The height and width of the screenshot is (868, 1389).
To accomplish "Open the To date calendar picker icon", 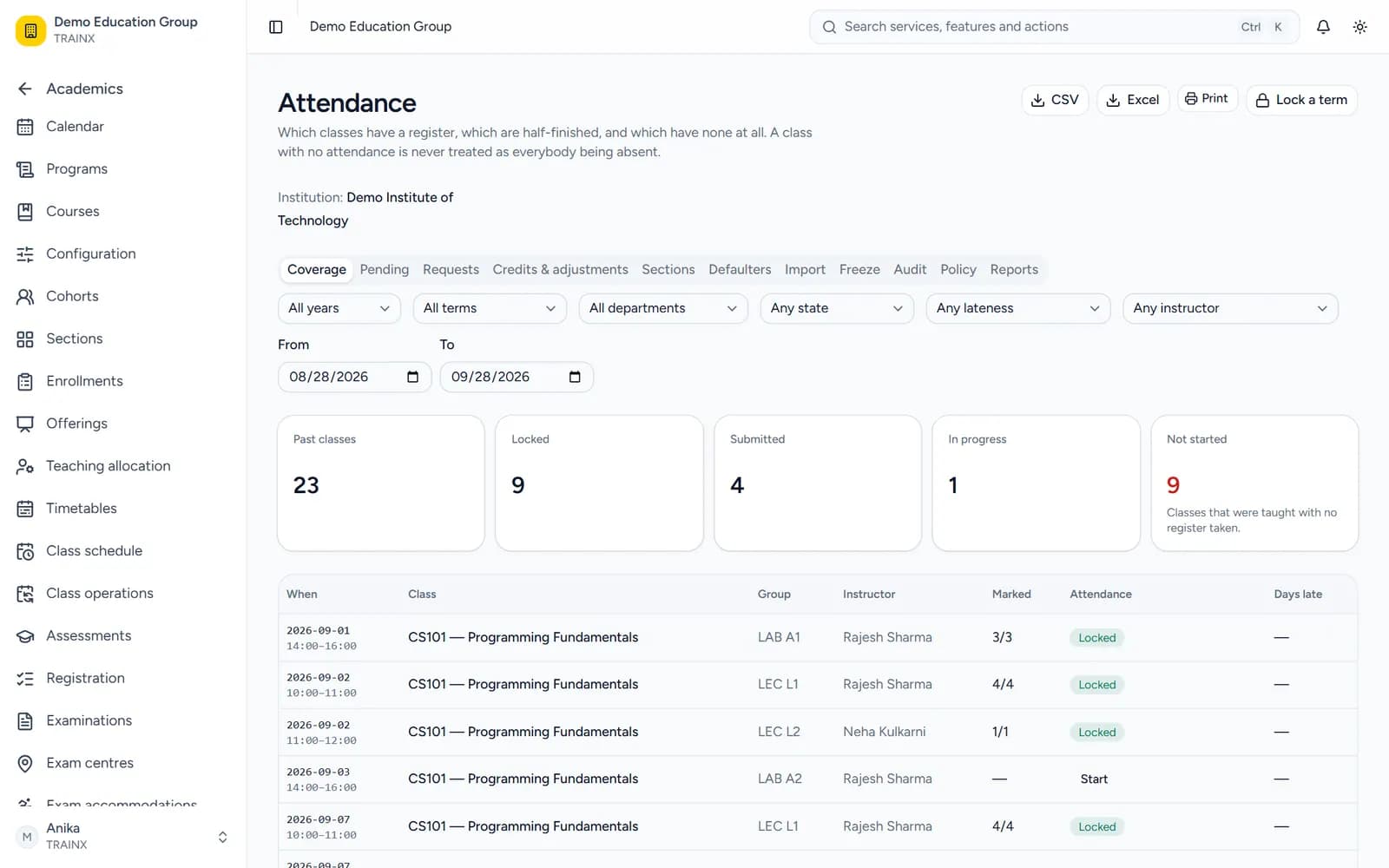I will point(575,377).
